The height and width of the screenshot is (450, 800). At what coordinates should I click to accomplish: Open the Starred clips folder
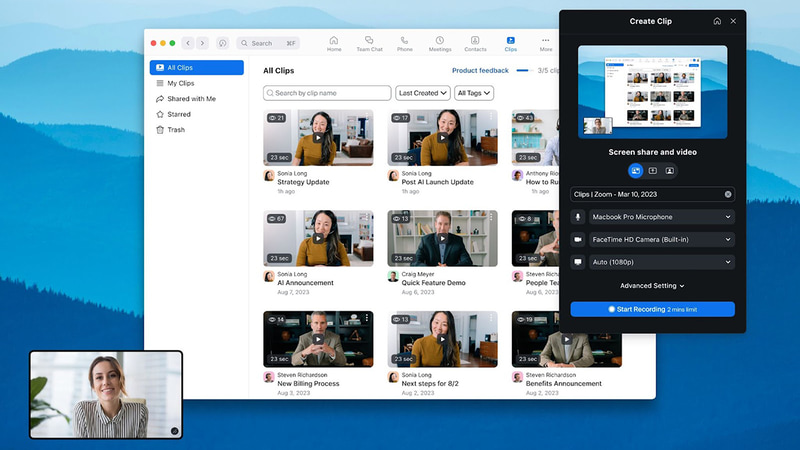click(179, 114)
